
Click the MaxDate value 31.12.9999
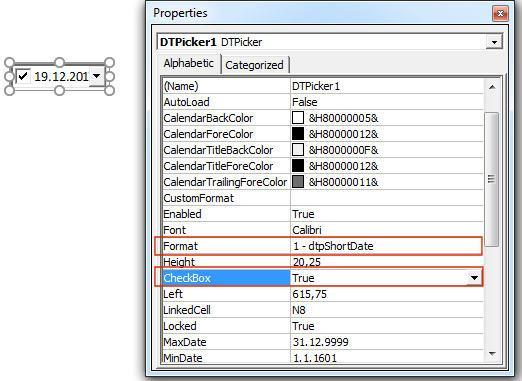coord(321,342)
